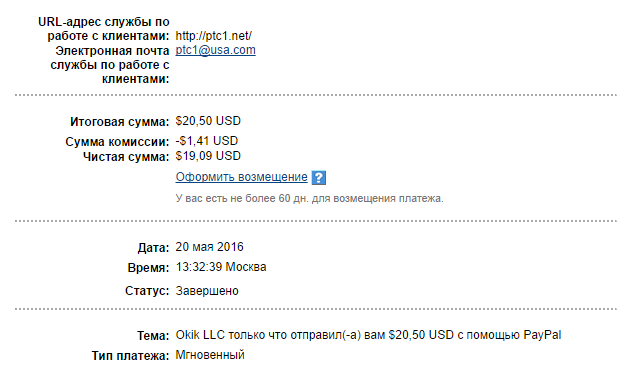The height and width of the screenshot is (373, 630).
Task: Click the Сумма комиссии label
Action: pos(117,142)
